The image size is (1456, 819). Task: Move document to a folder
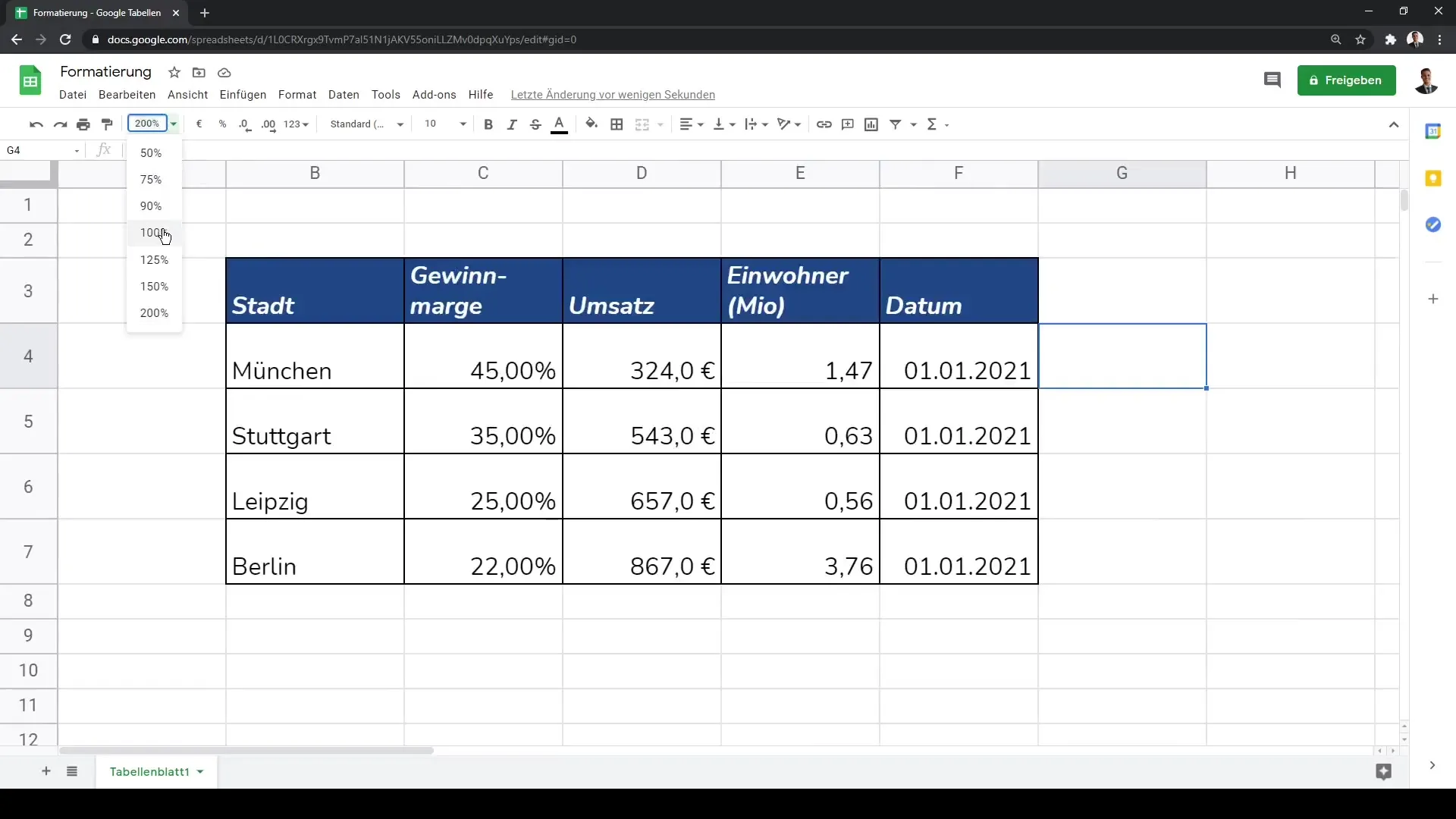(199, 73)
